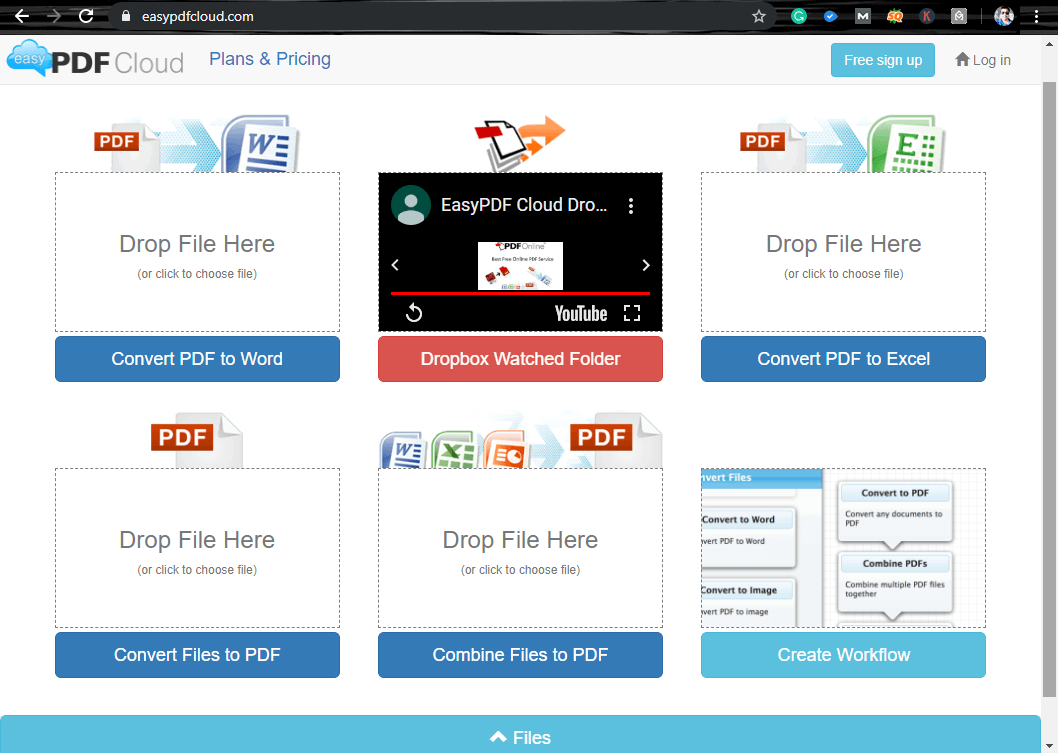Click the Drop File Here area above Convert Files to PDF

(196, 547)
